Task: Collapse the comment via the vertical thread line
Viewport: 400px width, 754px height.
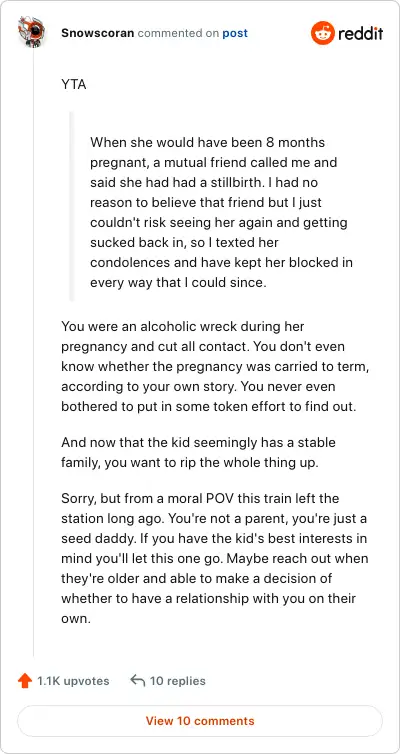Action: 33,351
